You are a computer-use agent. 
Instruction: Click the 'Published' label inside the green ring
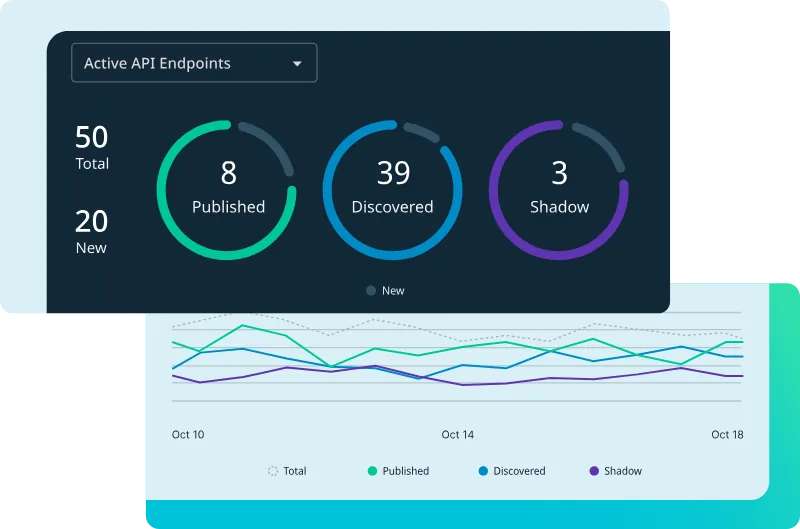(x=229, y=207)
